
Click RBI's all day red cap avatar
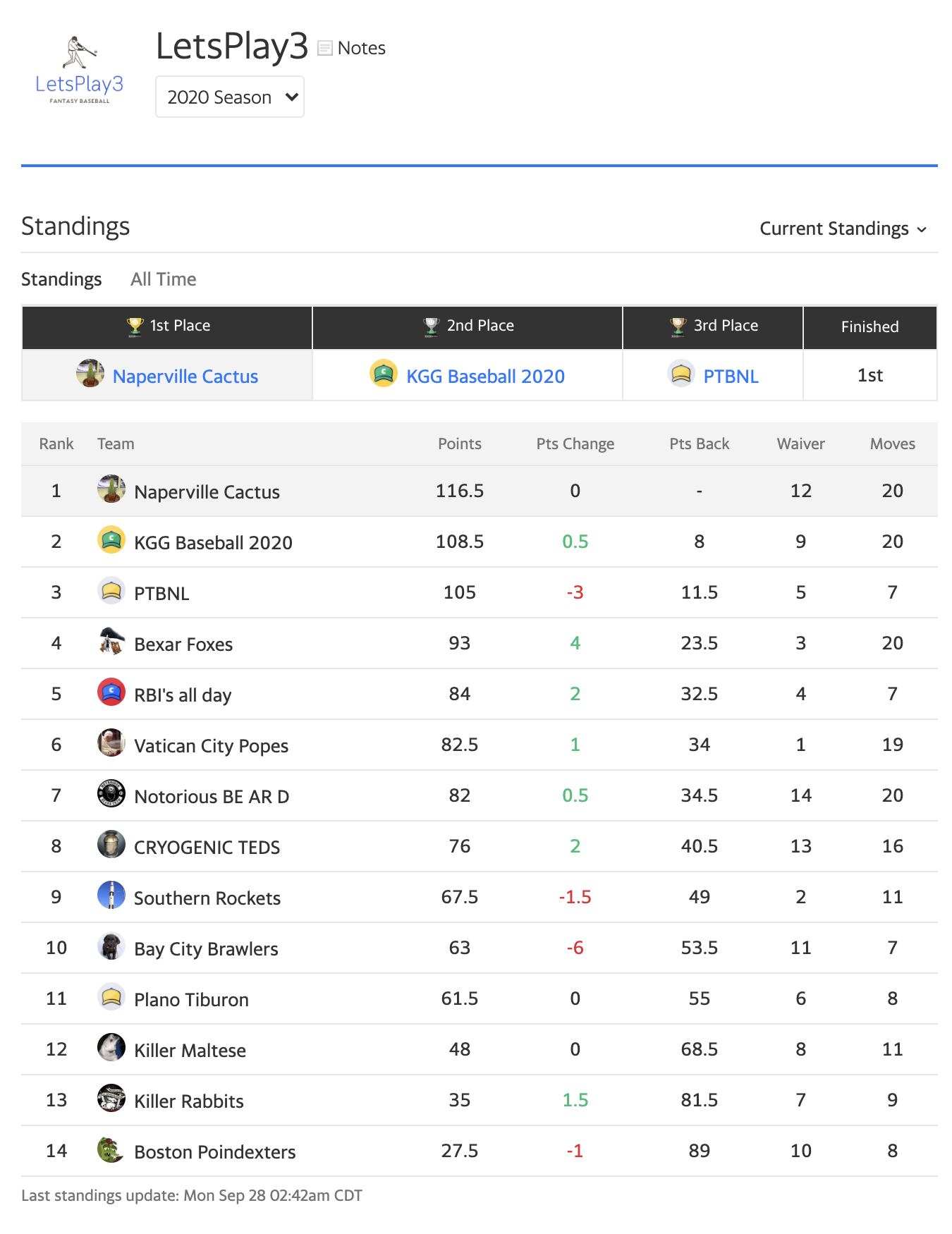[111, 692]
